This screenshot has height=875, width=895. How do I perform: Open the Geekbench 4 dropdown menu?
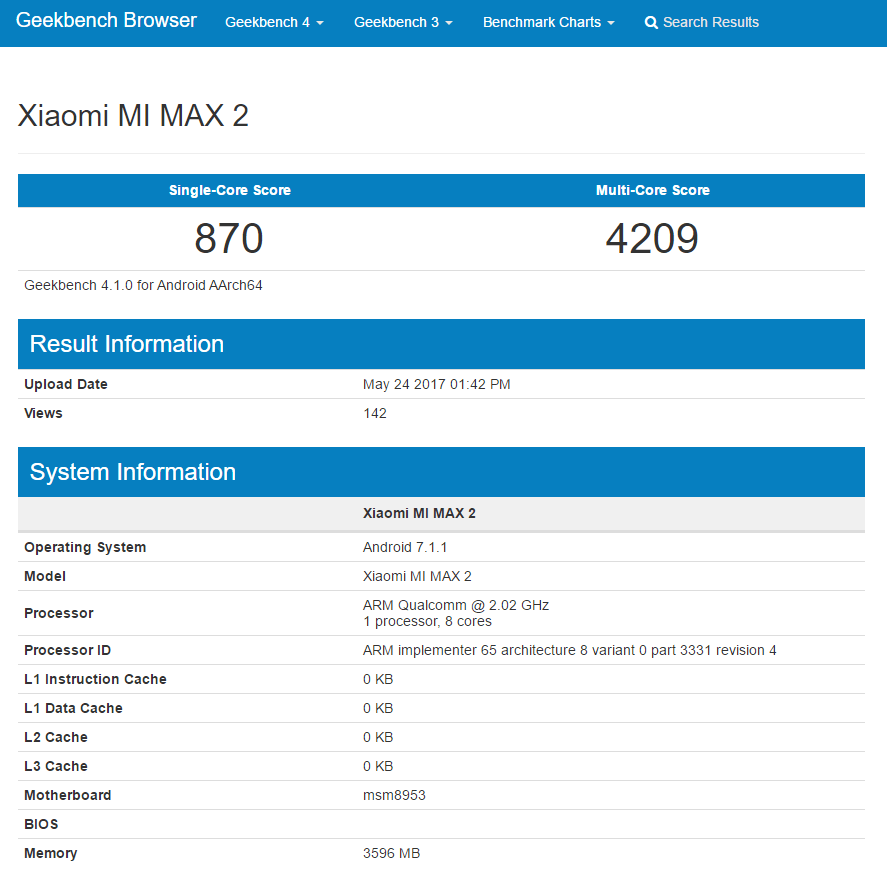(x=274, y=22)
